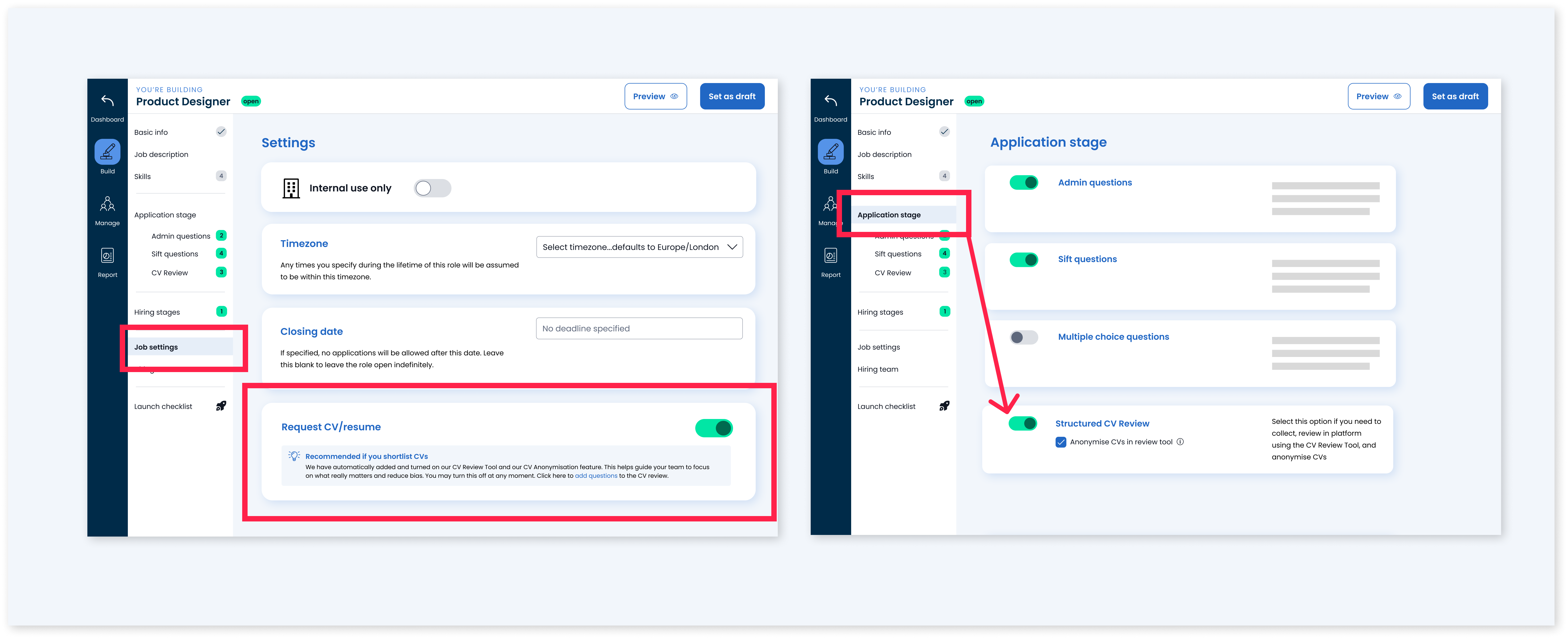Viewport: 1568px width, 639px height.
Task: Click the building icon beside Internal use only
Action: pos(291,188)
